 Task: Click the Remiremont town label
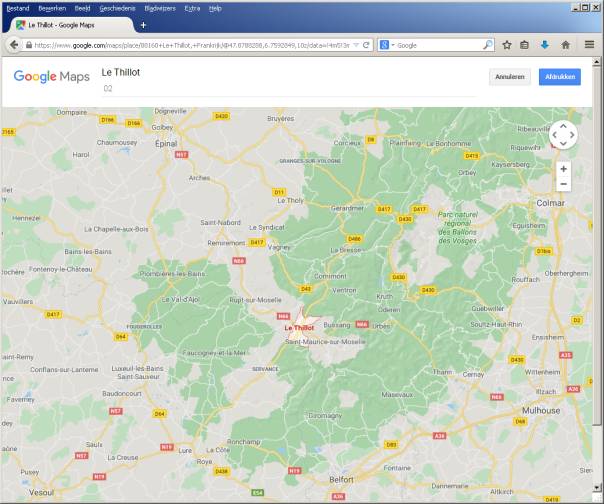226,243
